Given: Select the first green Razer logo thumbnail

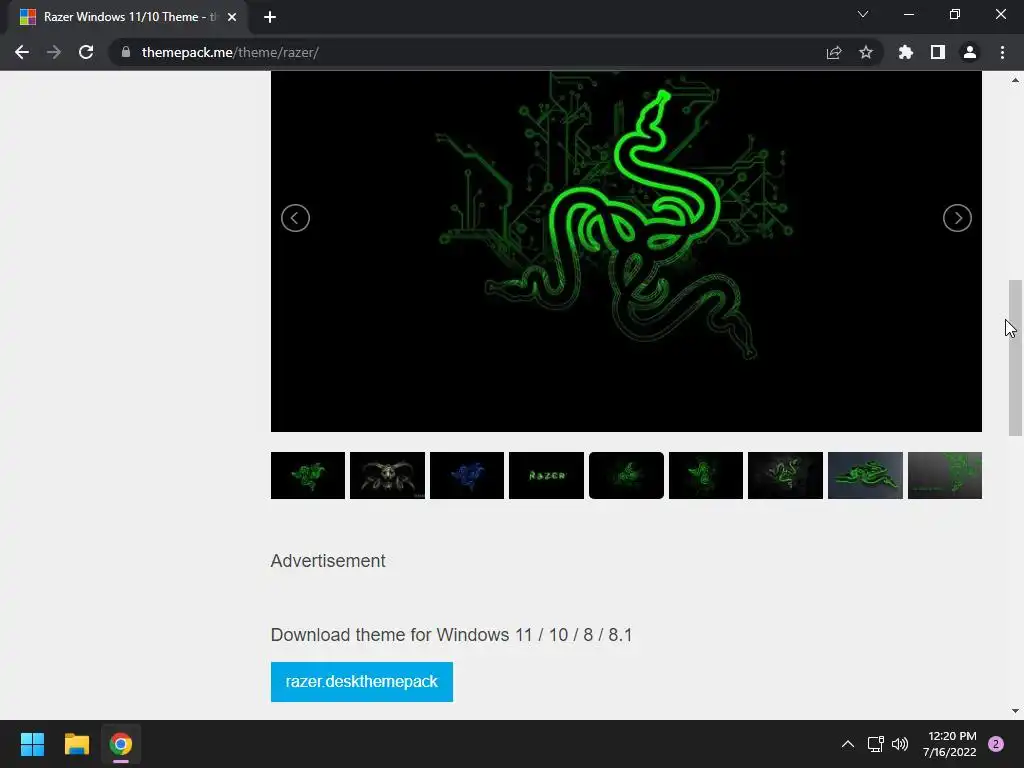Looking at the screenshot, I should click(308, 475).
